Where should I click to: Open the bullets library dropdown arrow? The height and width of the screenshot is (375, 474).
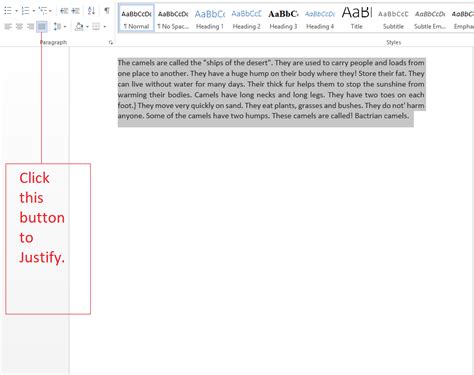[x=16, y=11]
